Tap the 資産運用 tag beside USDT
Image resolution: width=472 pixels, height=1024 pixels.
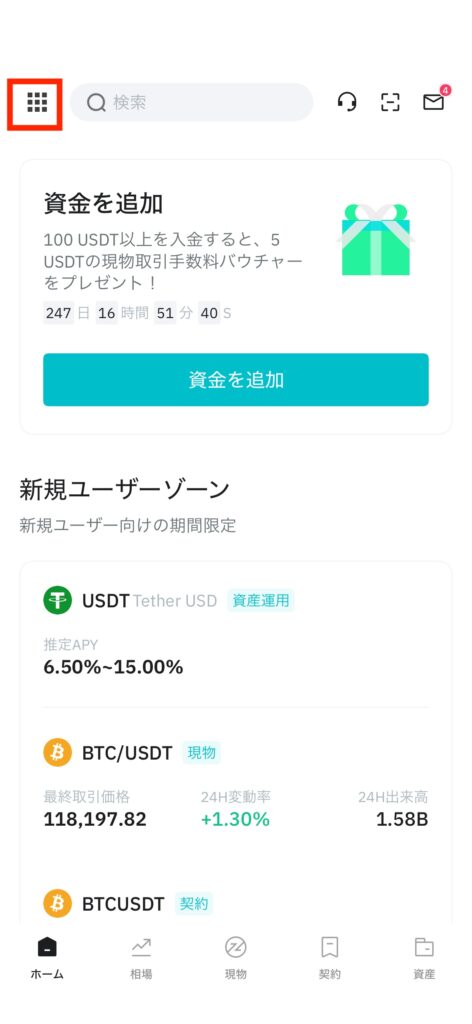[x=261, y=600]
